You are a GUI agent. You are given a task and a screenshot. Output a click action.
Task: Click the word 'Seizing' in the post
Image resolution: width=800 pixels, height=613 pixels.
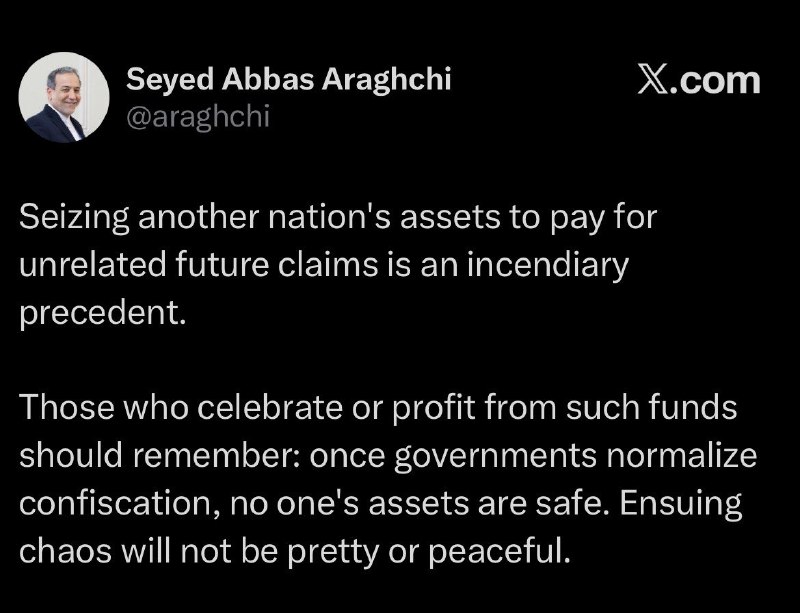tap(74, 218)
